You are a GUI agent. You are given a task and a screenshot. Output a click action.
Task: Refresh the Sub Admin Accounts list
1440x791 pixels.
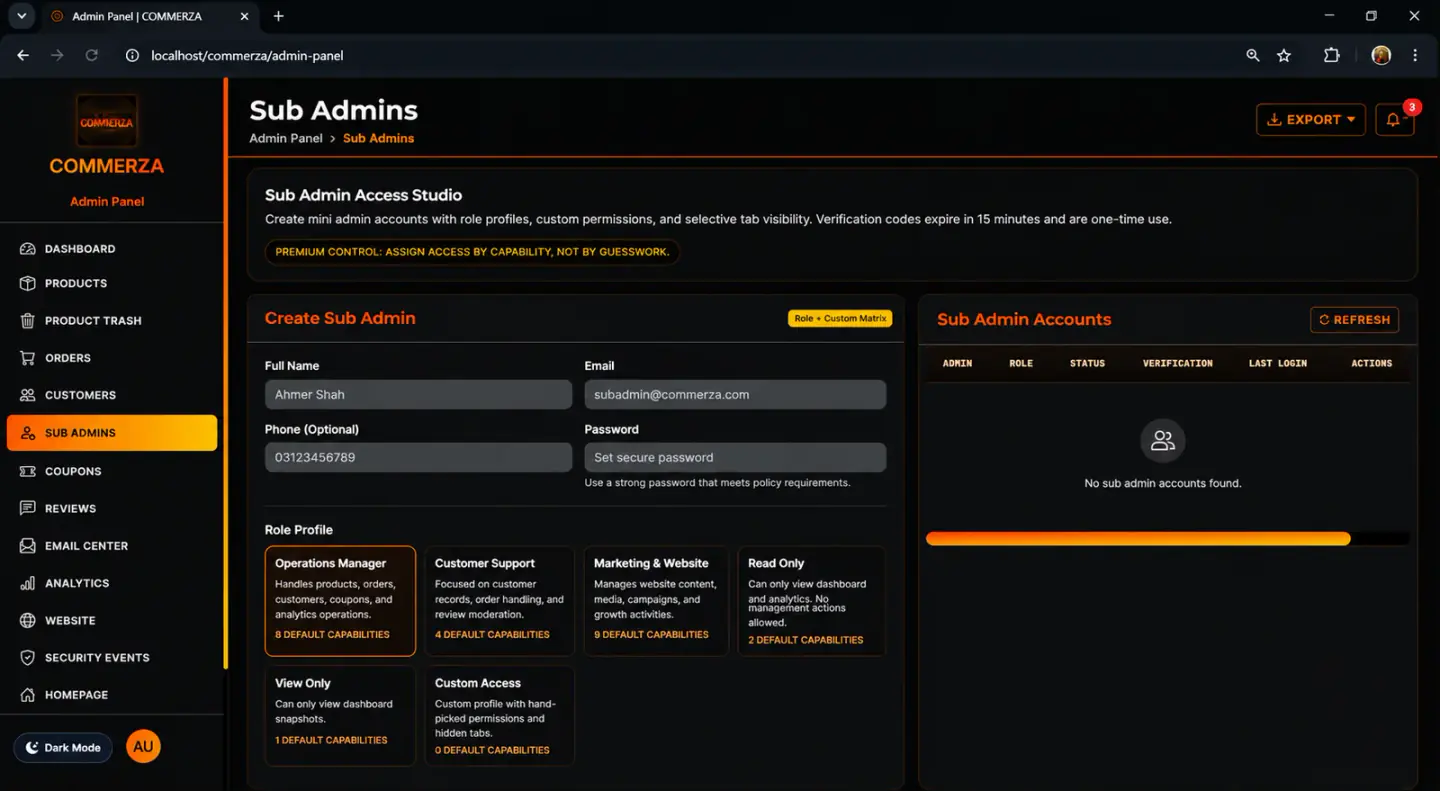[1354, 320]
